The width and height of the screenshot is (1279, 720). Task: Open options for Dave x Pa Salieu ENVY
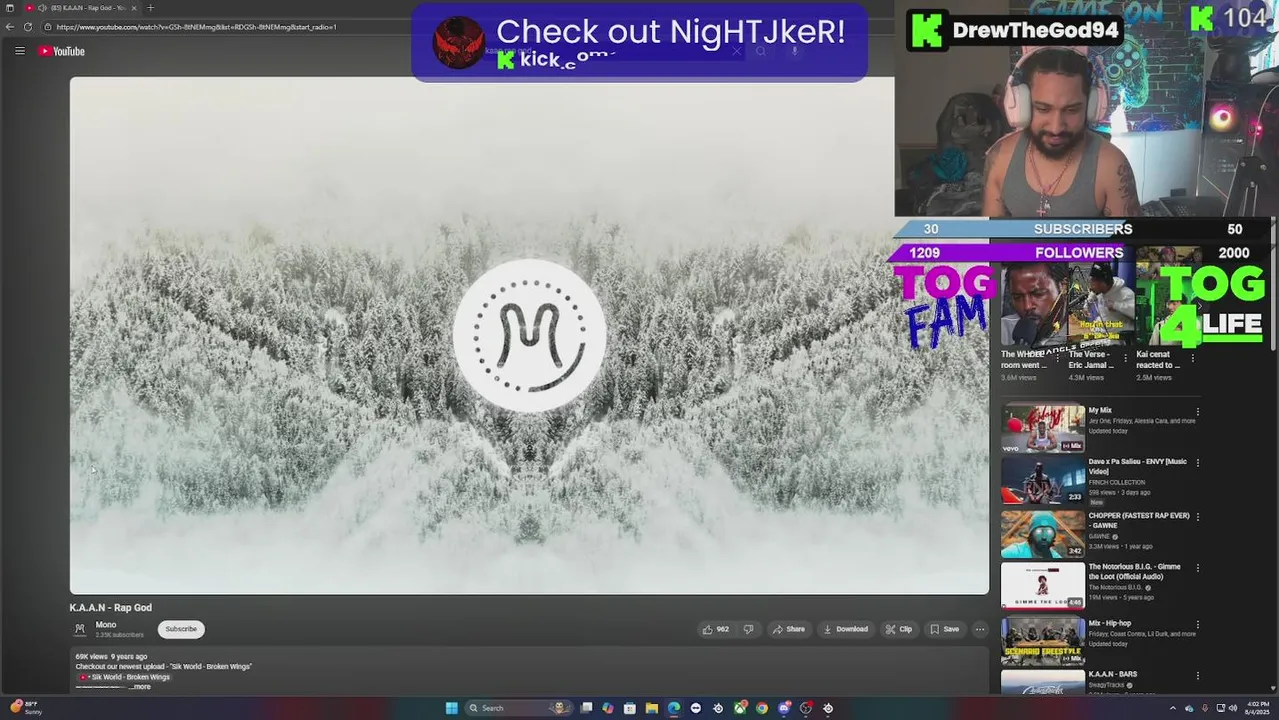tap(1197, 462)
